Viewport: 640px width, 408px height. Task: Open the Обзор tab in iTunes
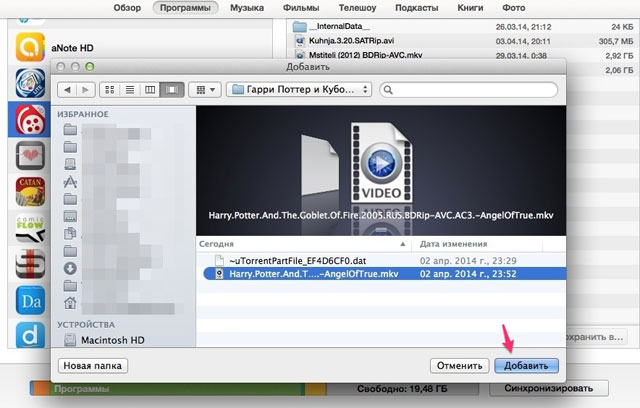[x=127, y=8]
